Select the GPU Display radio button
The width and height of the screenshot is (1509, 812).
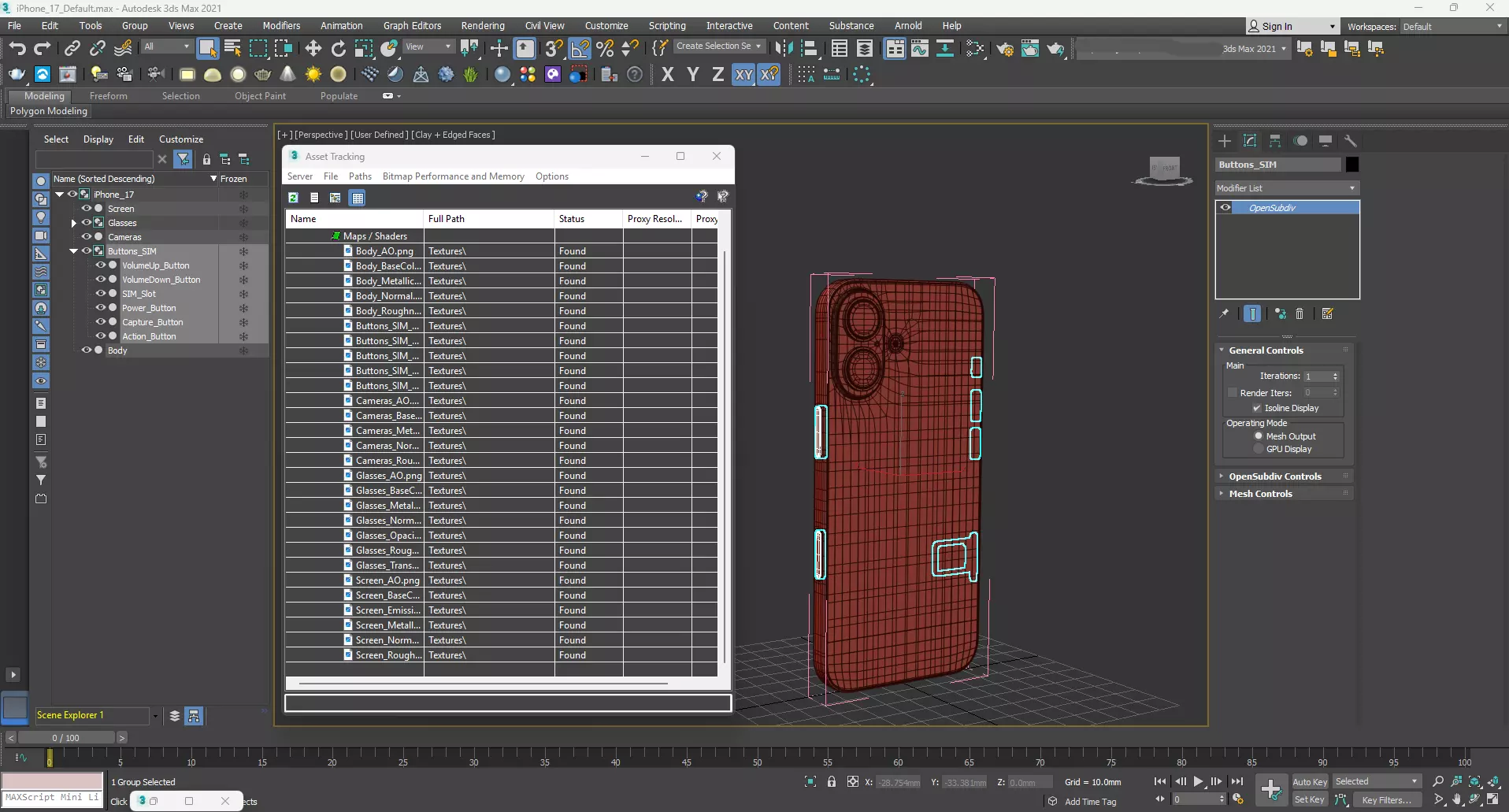coord(1259,449)
